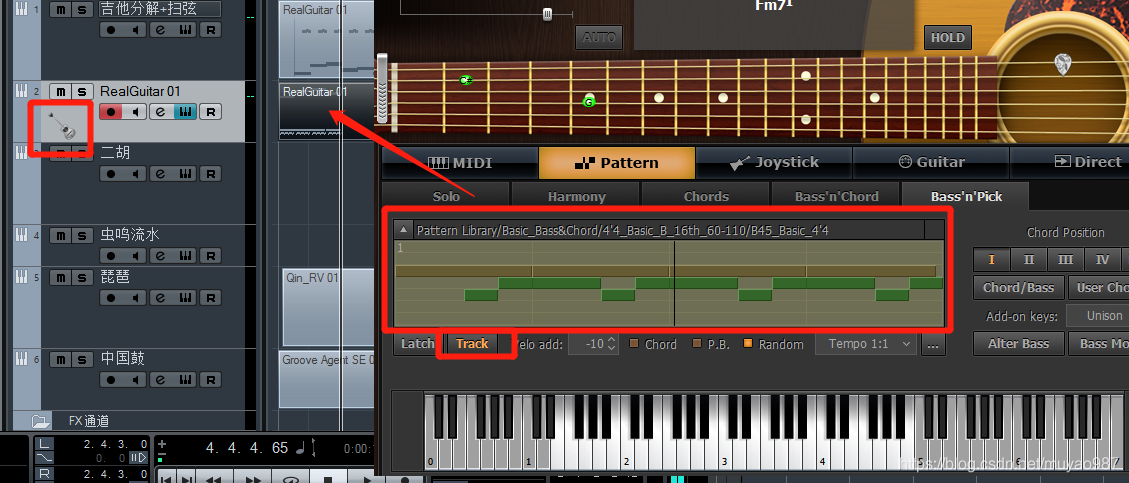Open instrument editor on 琵琶 track

[185, 297]
